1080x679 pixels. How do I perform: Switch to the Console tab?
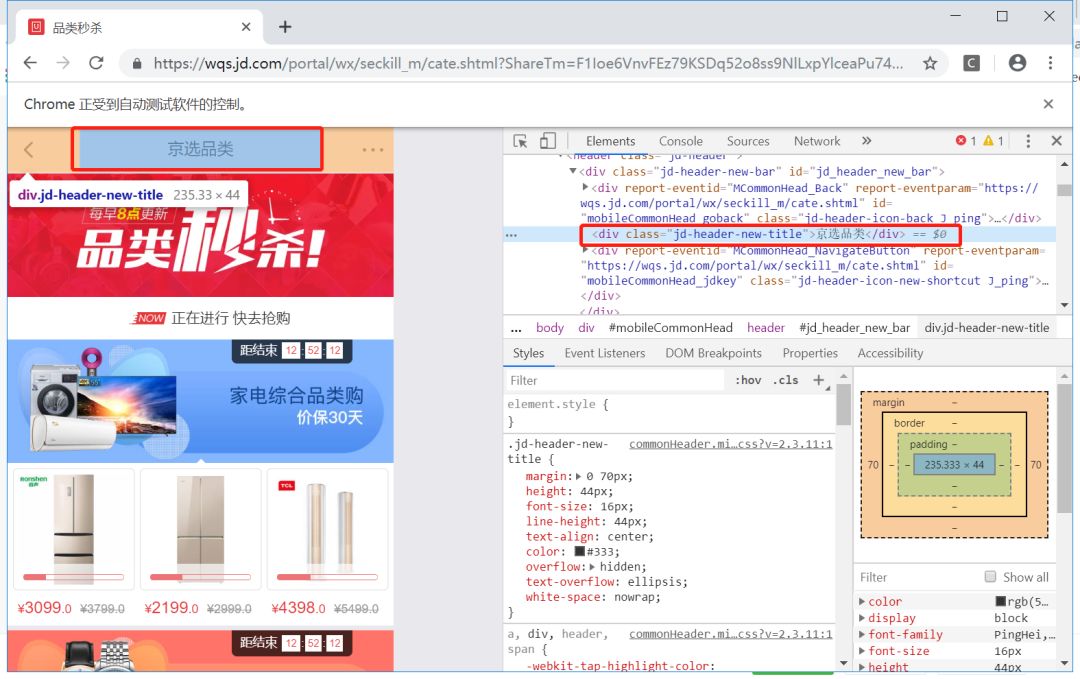681,141
